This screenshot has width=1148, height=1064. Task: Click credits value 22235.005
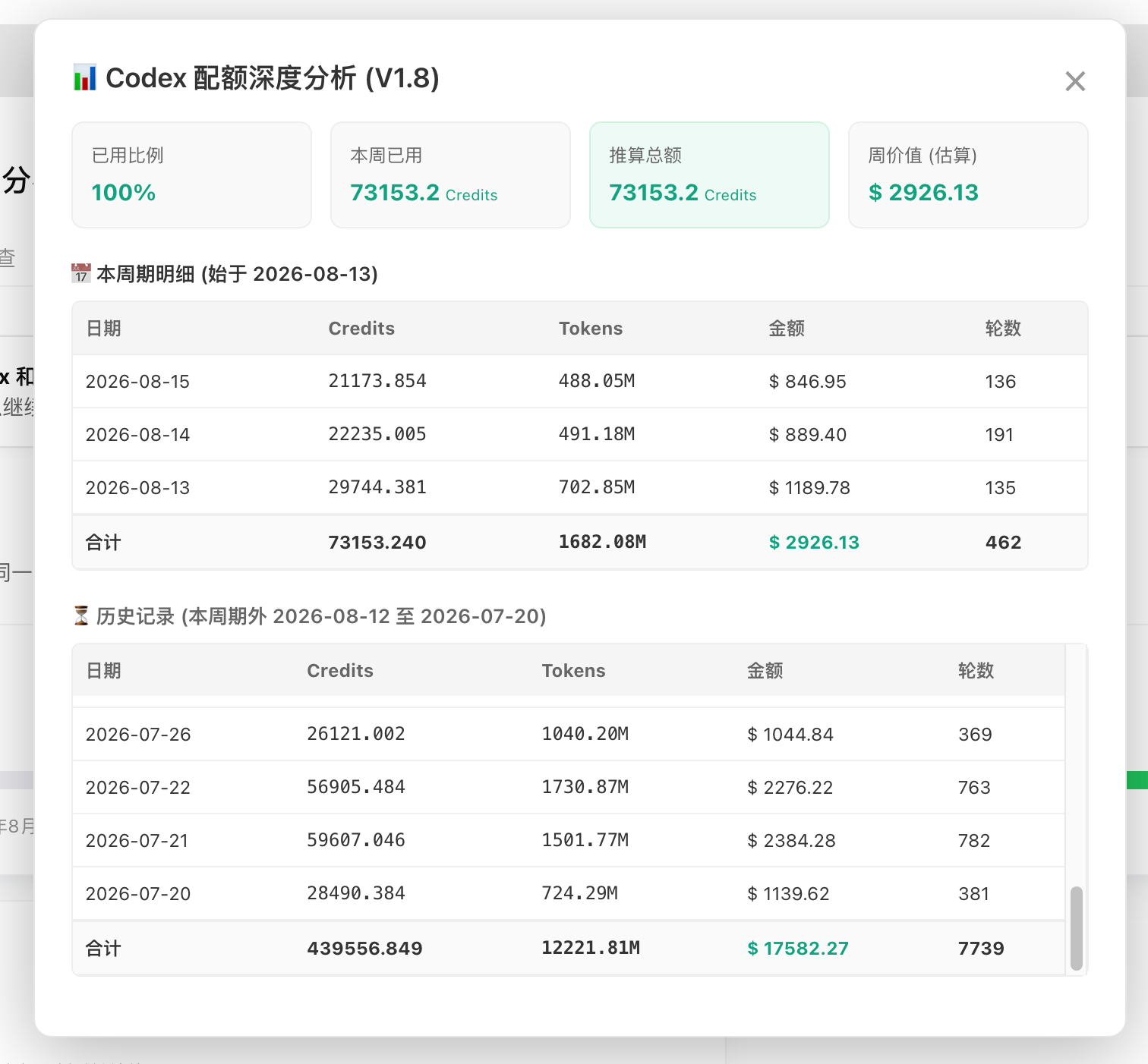[x=377, y=434]
